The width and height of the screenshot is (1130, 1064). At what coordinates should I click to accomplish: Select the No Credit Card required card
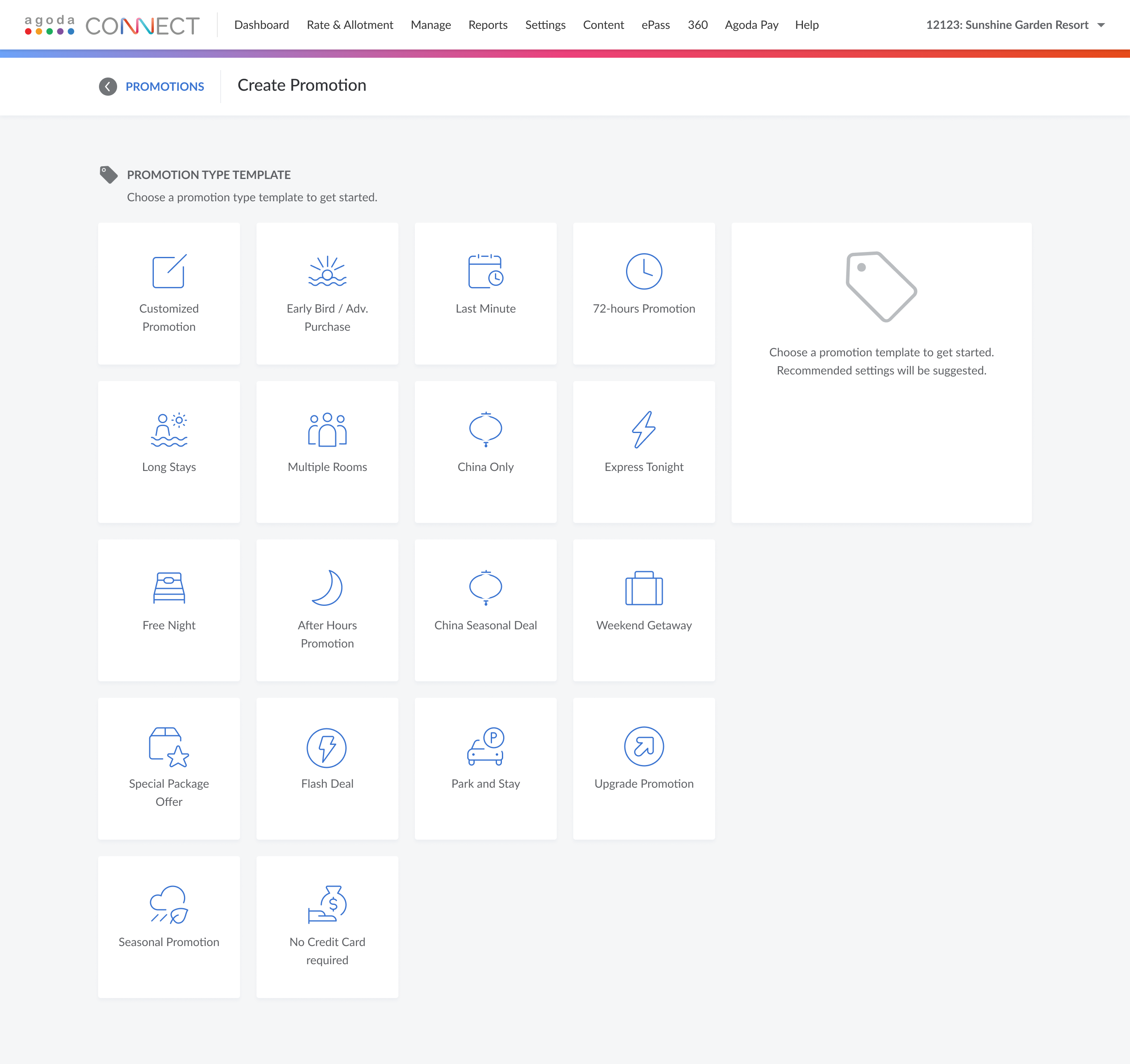tap(327, 926)
